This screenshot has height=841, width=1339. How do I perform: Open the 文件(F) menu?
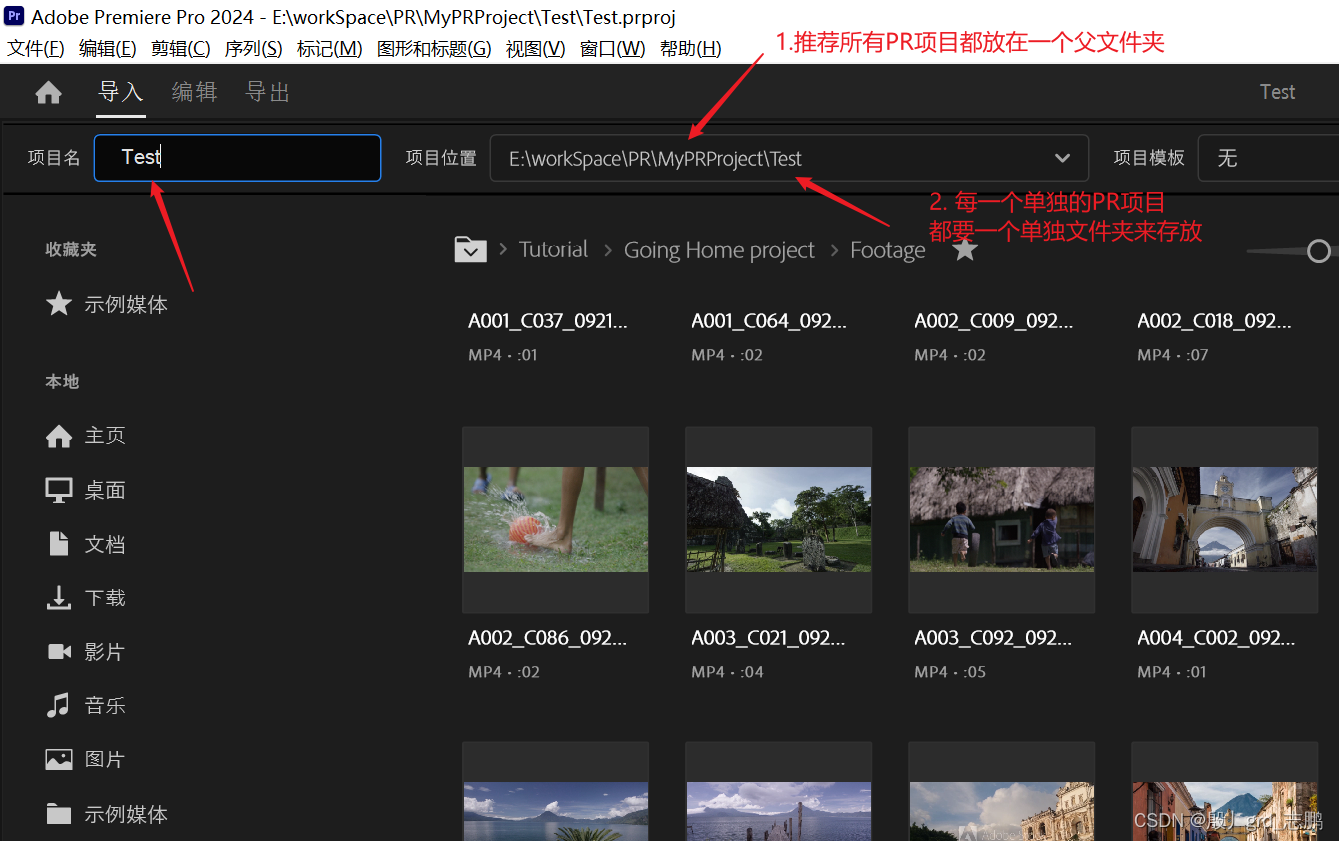coord(36,49)
